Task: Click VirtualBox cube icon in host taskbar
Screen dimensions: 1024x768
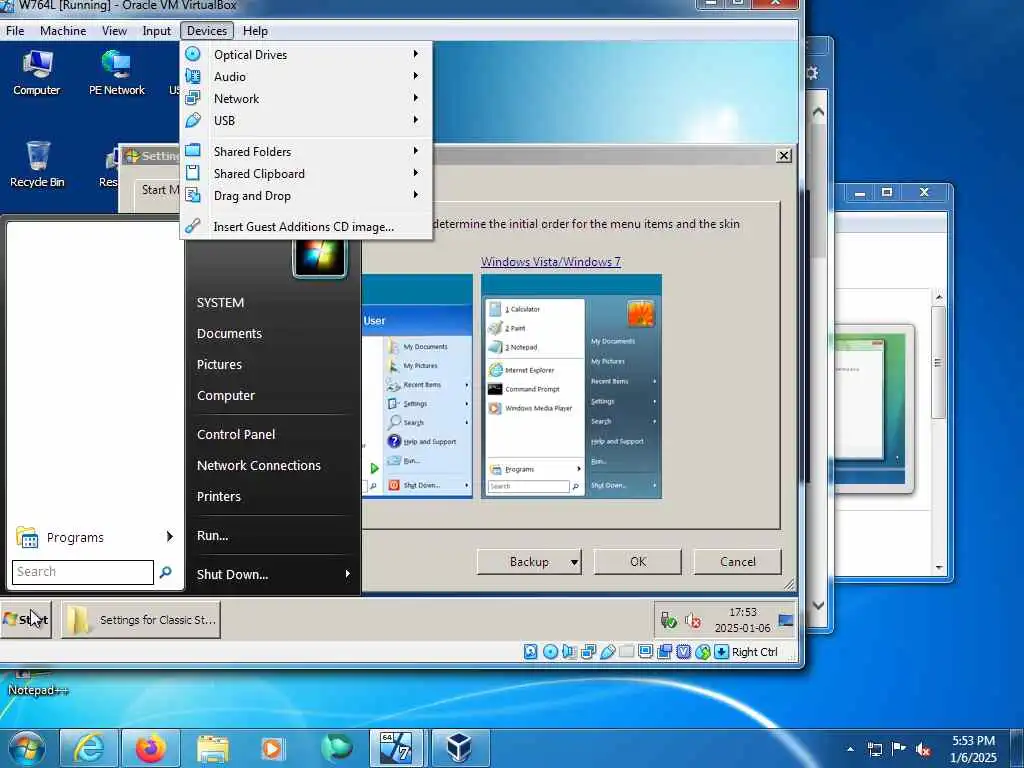Action: click(459, 748)
